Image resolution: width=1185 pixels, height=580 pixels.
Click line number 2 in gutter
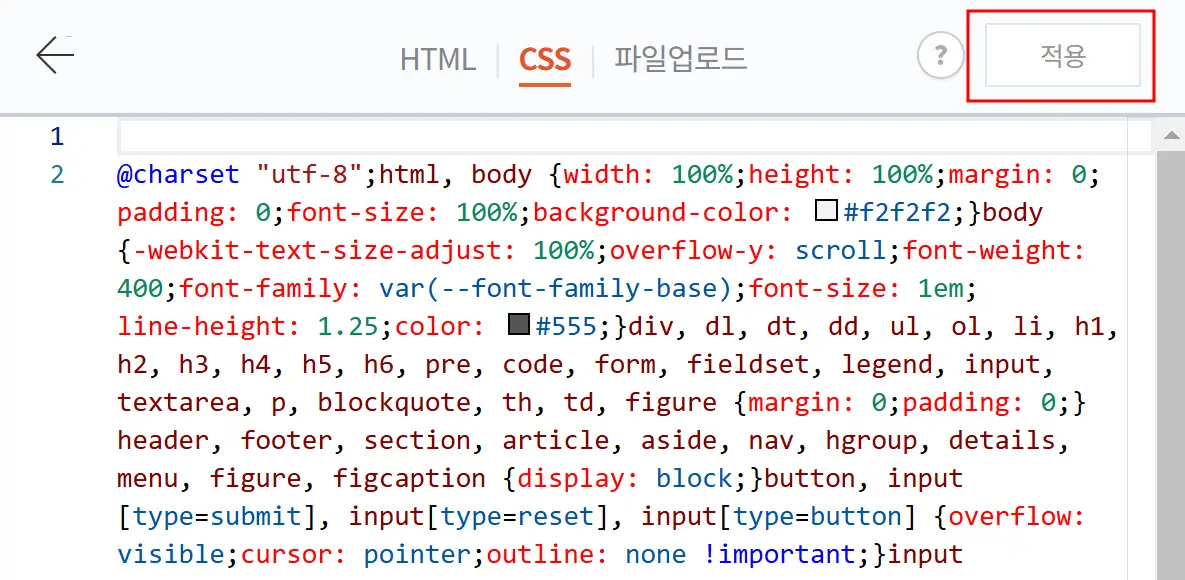coord(57,175)
